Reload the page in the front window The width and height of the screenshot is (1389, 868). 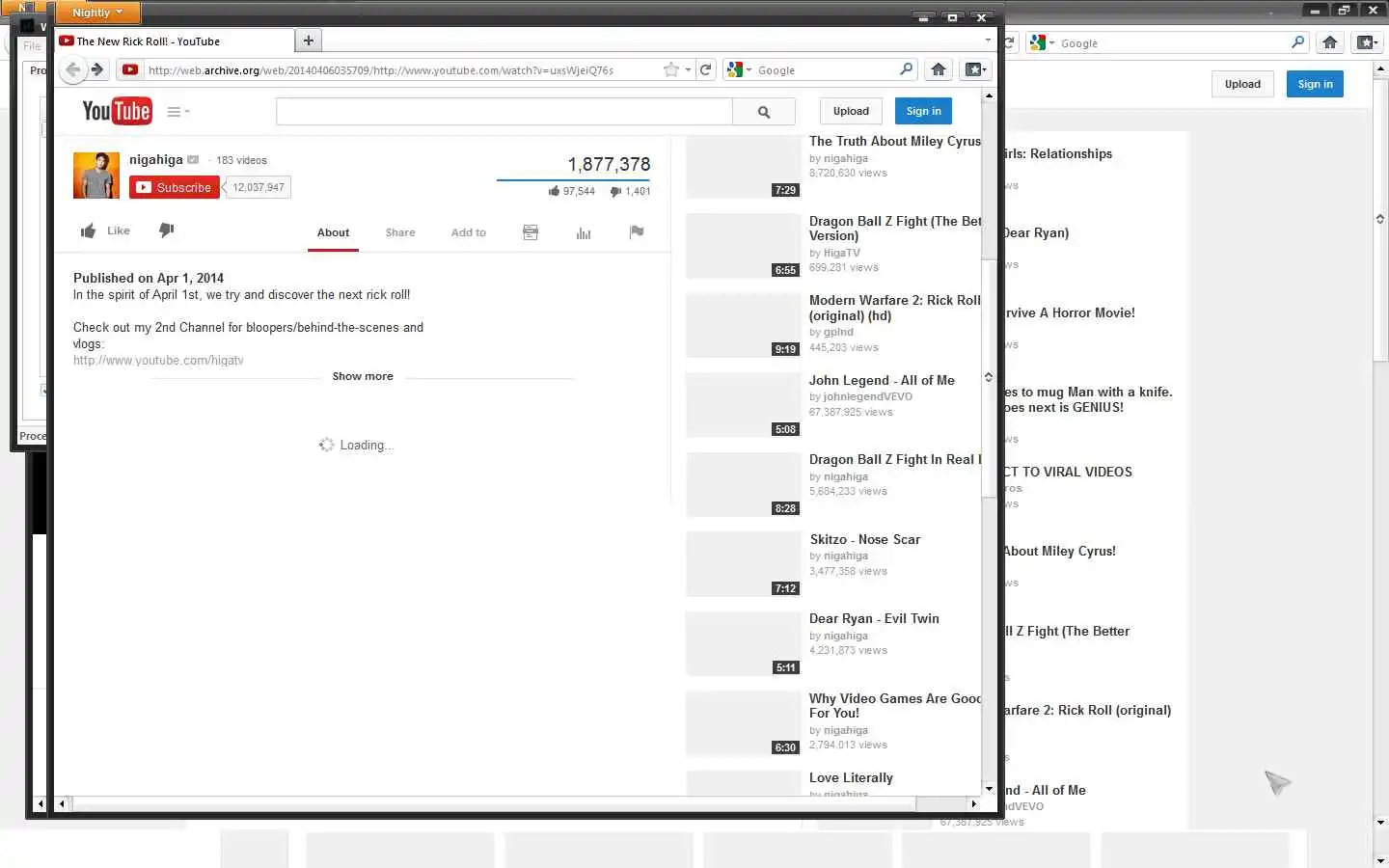tap(705, 69)
